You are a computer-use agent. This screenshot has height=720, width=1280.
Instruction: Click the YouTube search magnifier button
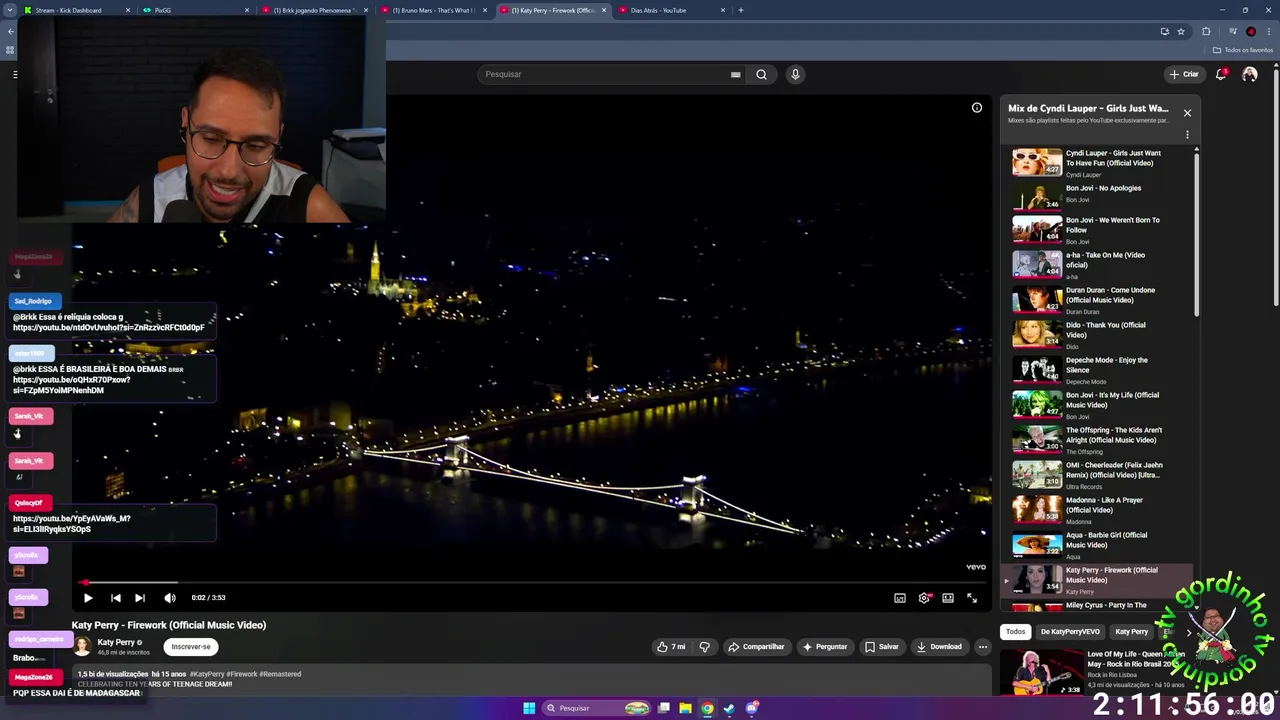[762, 74]
